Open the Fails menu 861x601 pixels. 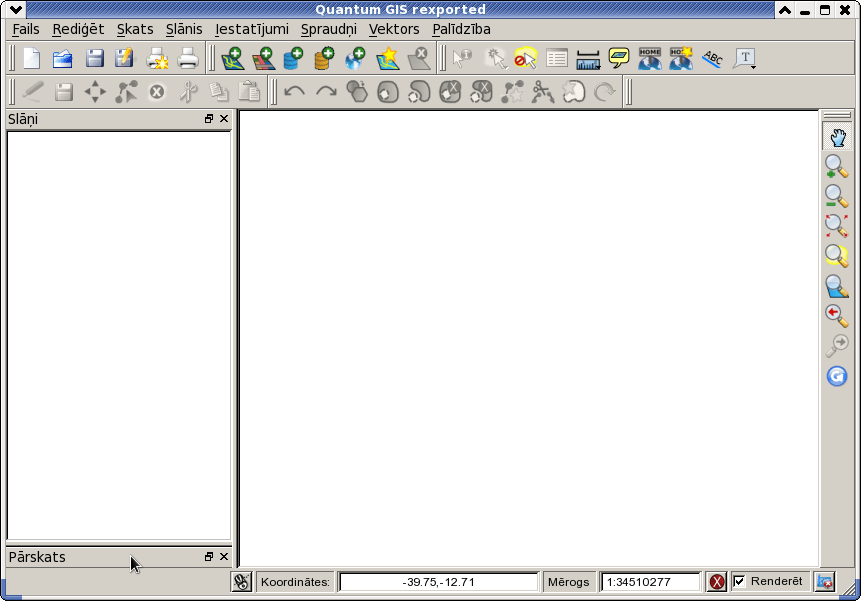point(26,29)
